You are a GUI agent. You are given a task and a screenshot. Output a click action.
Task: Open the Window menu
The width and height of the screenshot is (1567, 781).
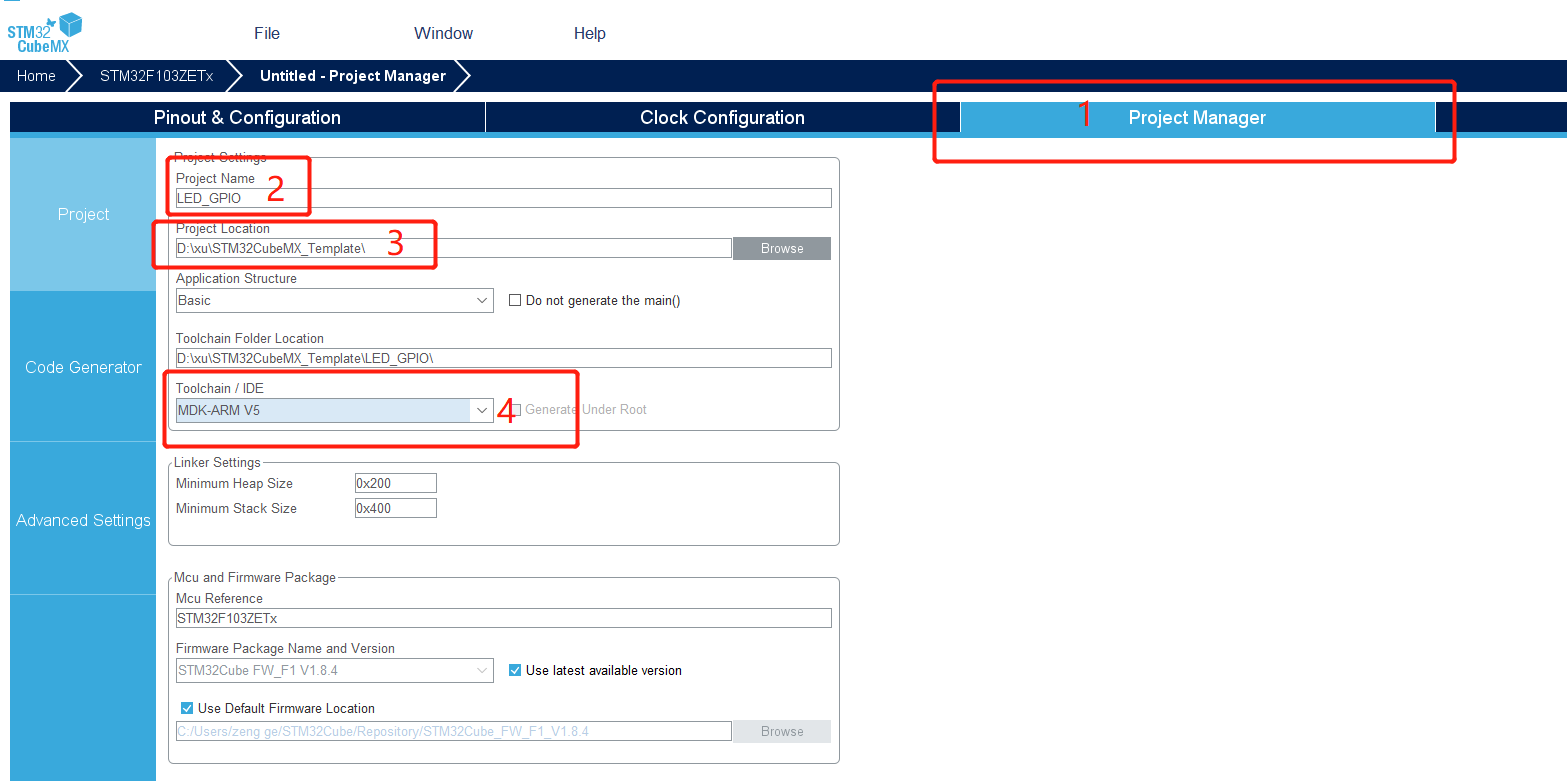[443, 33]
